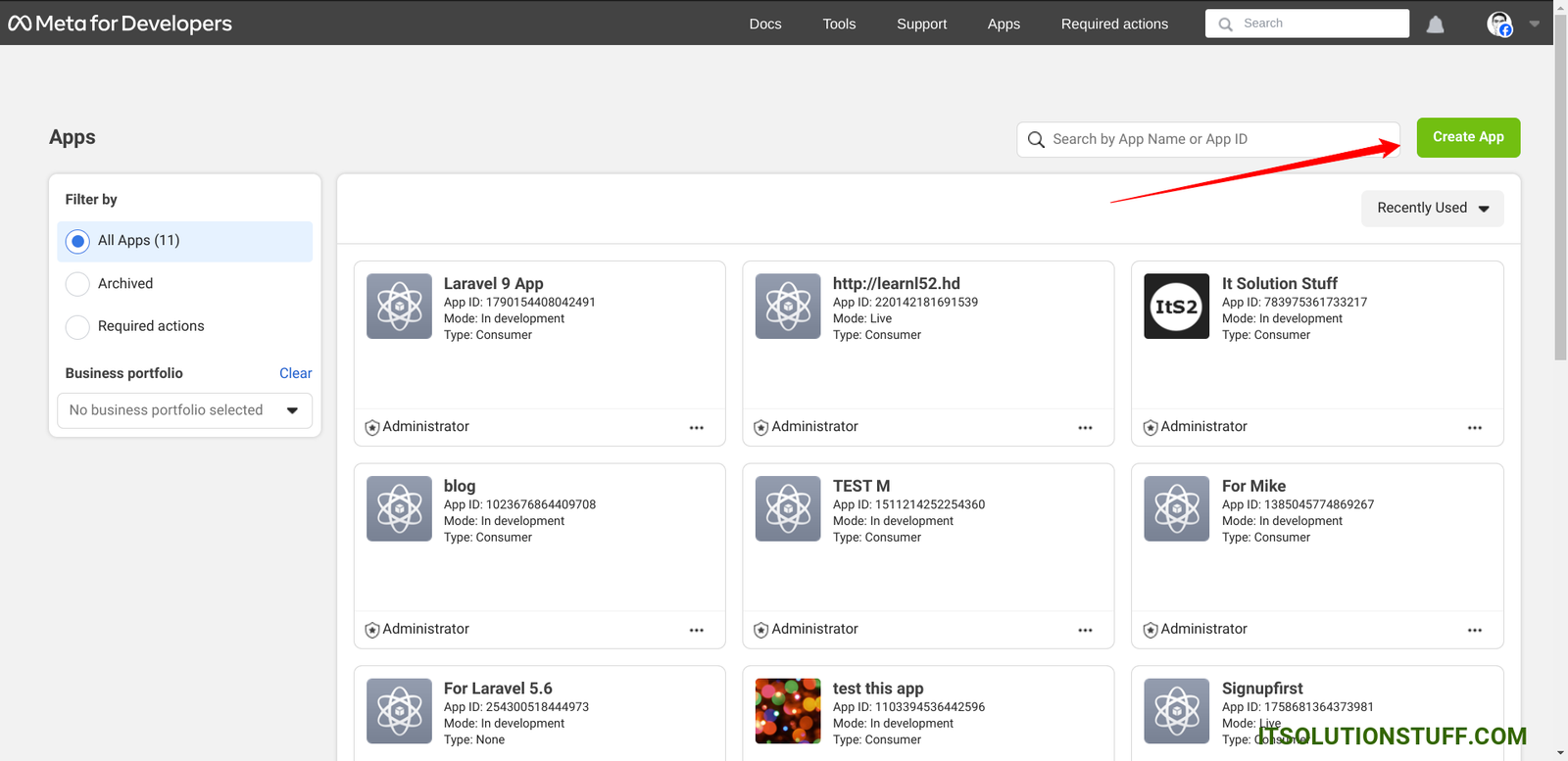Open the Tools menu in top navigation
This screenshot has height=761, width=1568.
839,24
